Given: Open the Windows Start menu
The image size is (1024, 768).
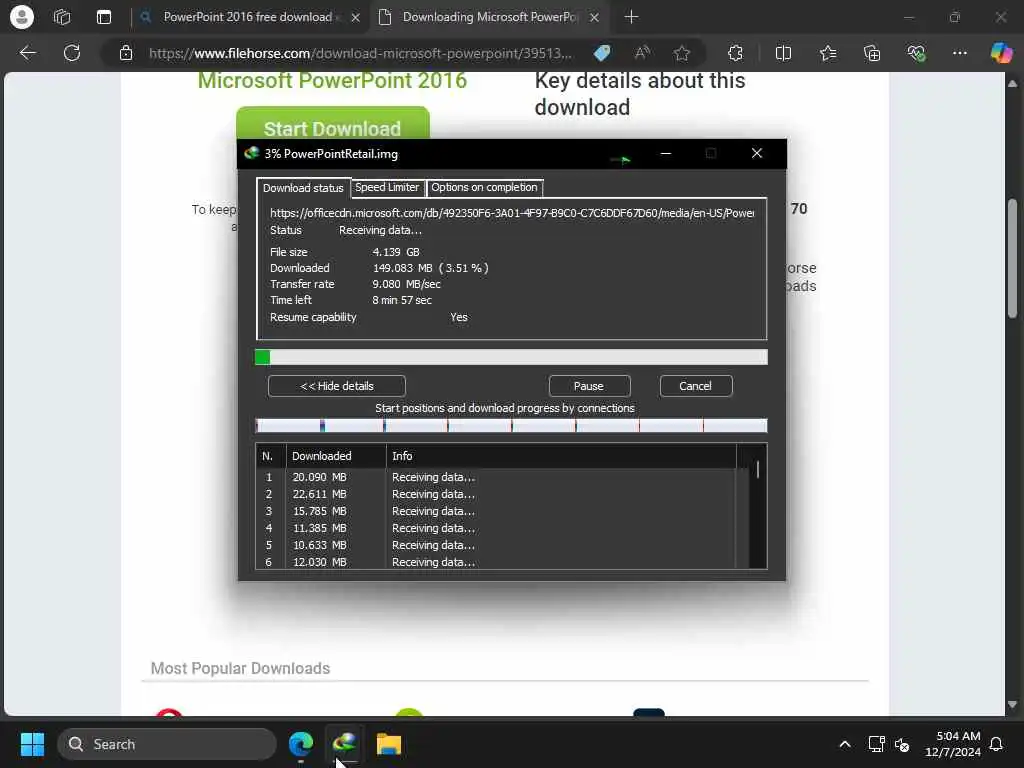Looking at the screenshot, I should pos(32,744).
